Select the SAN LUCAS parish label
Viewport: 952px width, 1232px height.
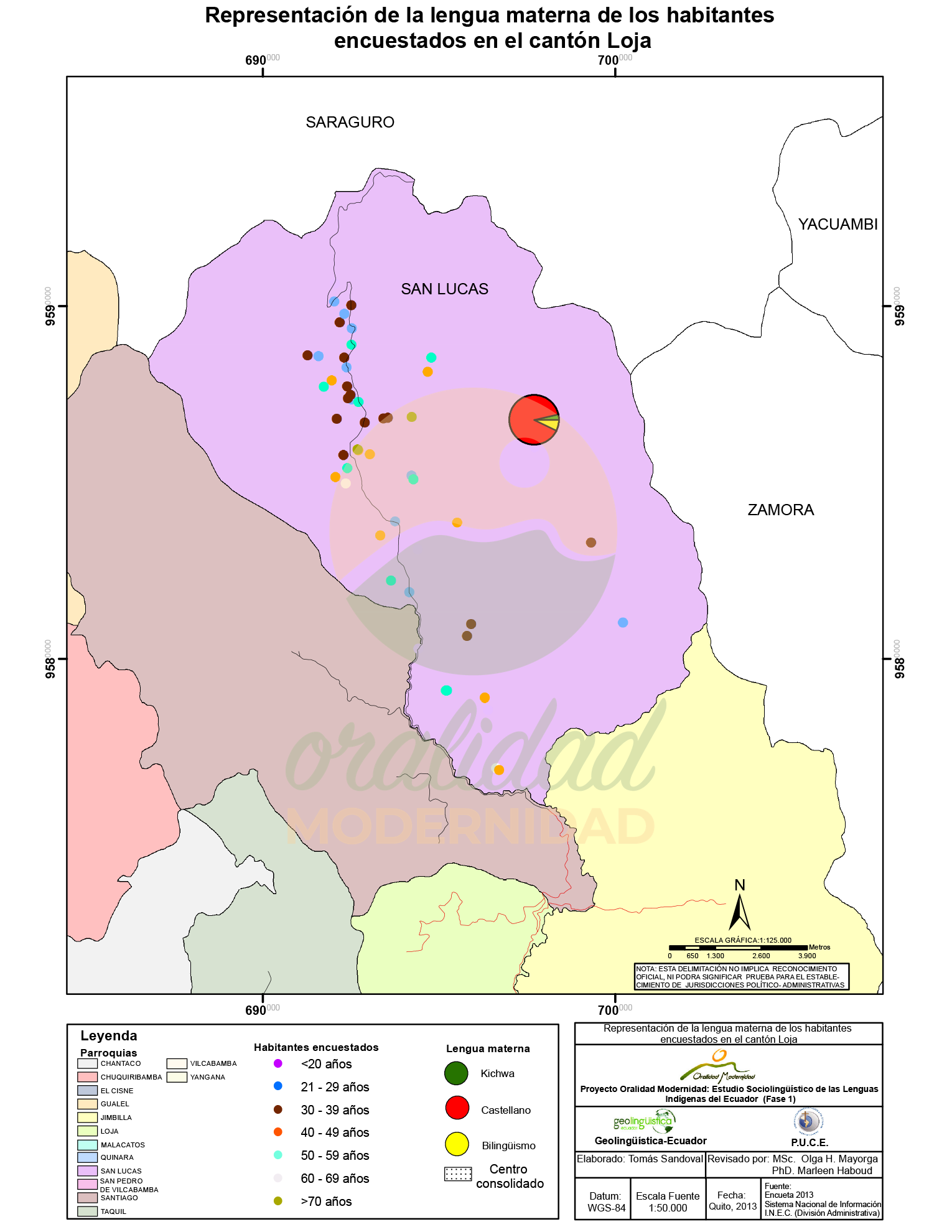(x=444, y=289)
